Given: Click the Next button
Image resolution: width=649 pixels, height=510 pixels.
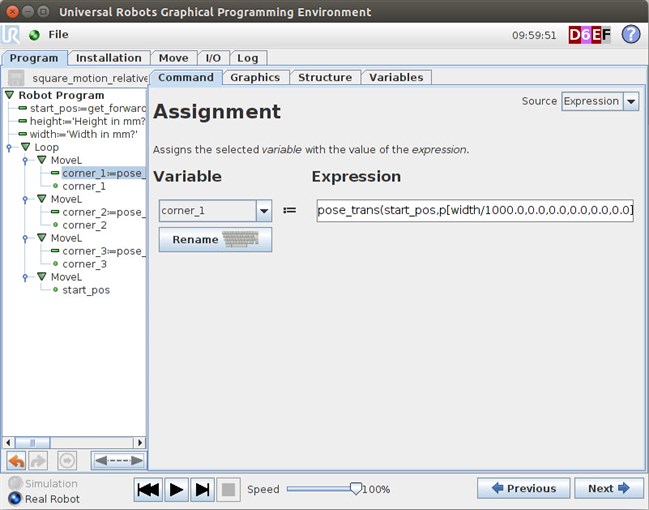Looking at the screenshot, I should [x=609, y=488].
